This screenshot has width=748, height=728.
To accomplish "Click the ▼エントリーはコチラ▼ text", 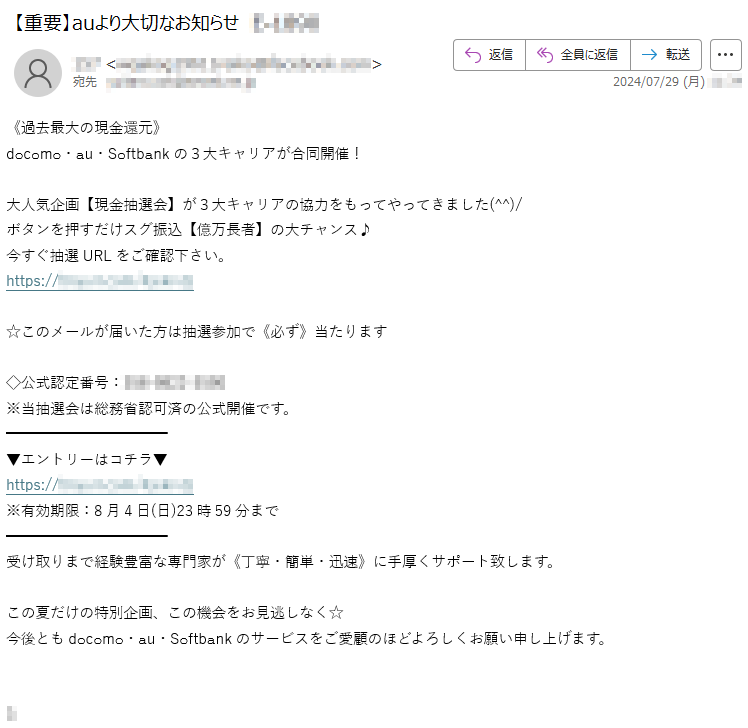I will pyautogui.click(x=87, y=459).
